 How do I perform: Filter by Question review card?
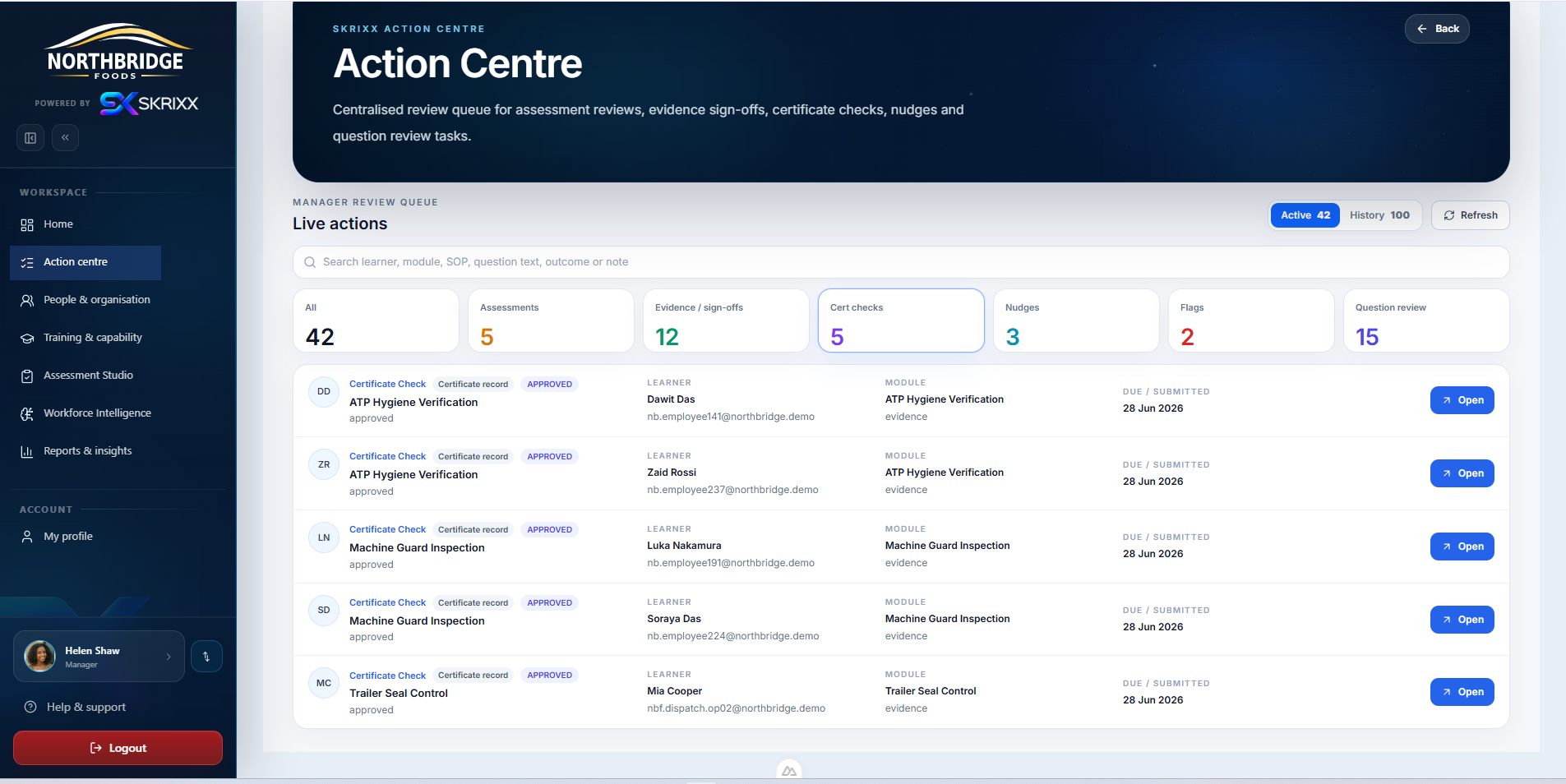(1426, 321)
